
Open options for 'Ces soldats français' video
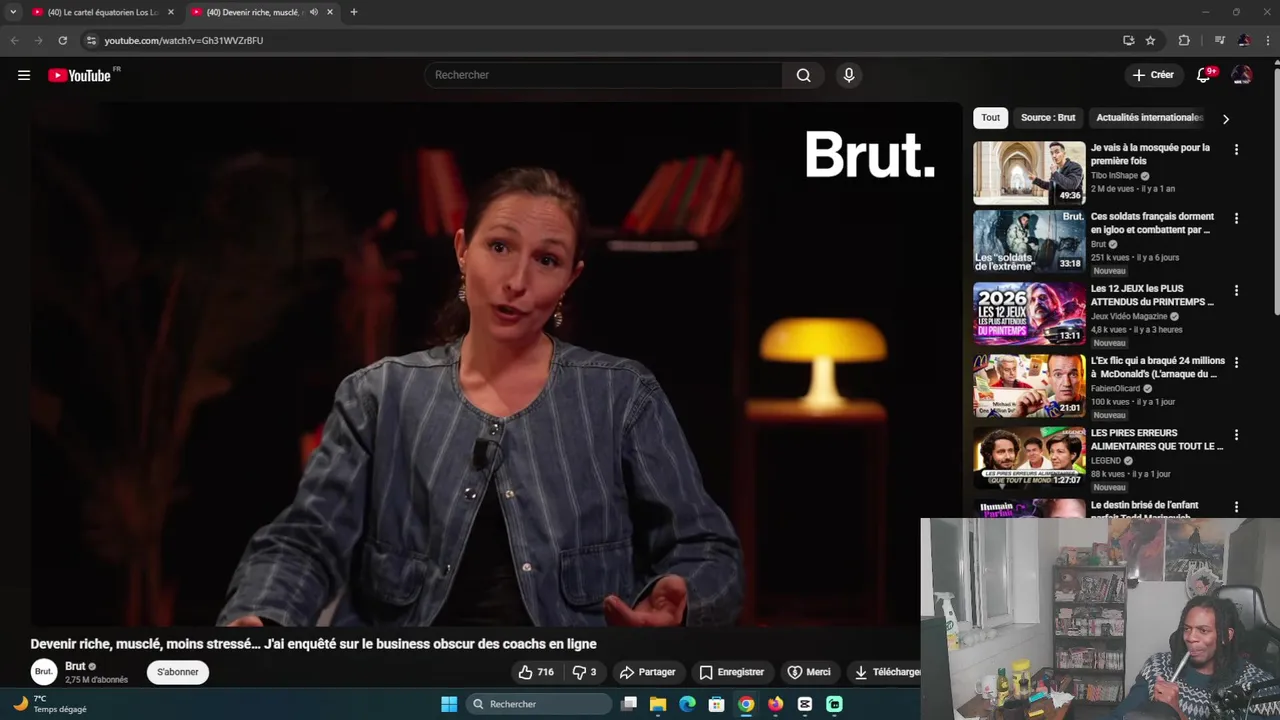(x=1236, y=218)
